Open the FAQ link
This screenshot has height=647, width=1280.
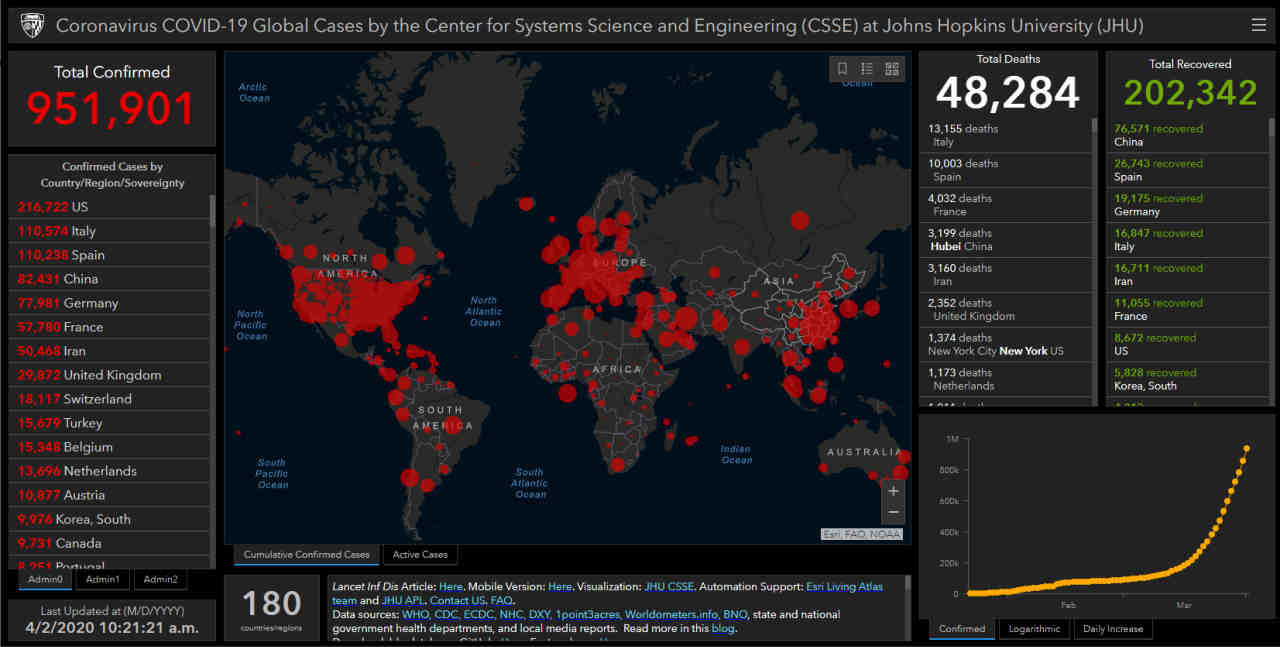(x=500, y=601)
